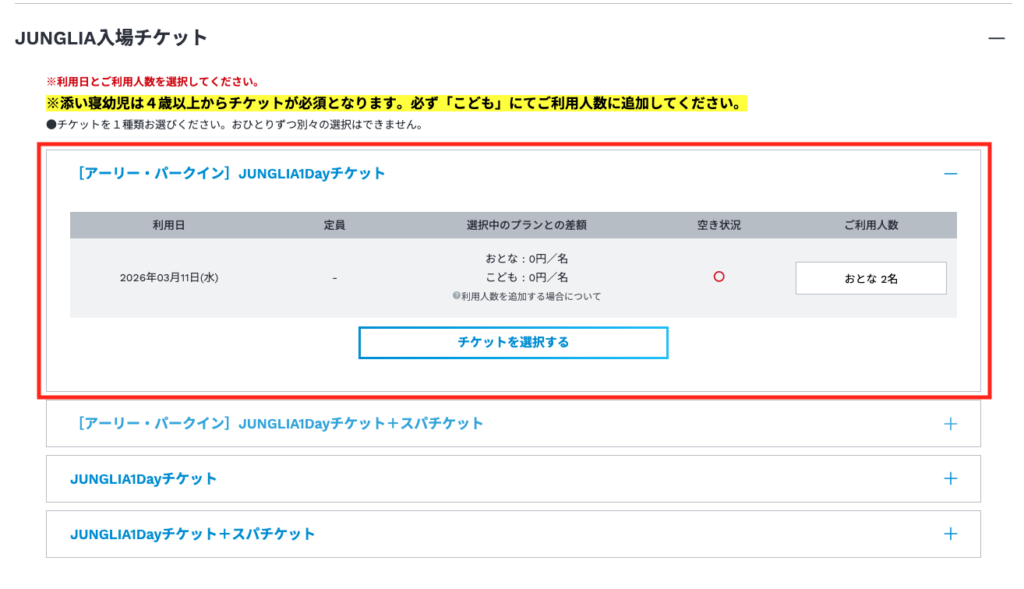Collapse the JUNGLIA入場チケット section minus icon

pos(995,38)
